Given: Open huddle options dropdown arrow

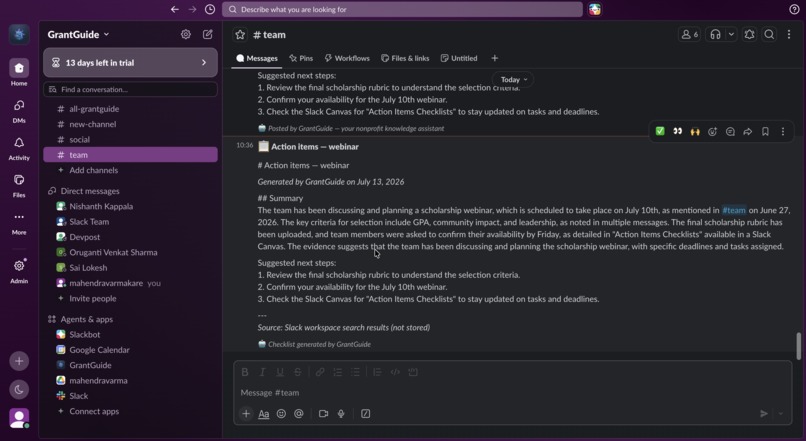Looking at the screenshot, I should 731,34.
